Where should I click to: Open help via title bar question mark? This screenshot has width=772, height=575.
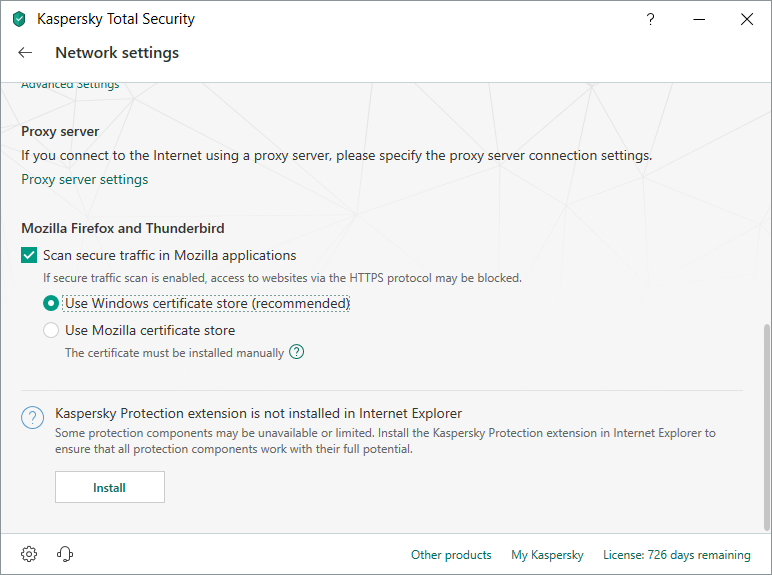(x=650, y=19)
